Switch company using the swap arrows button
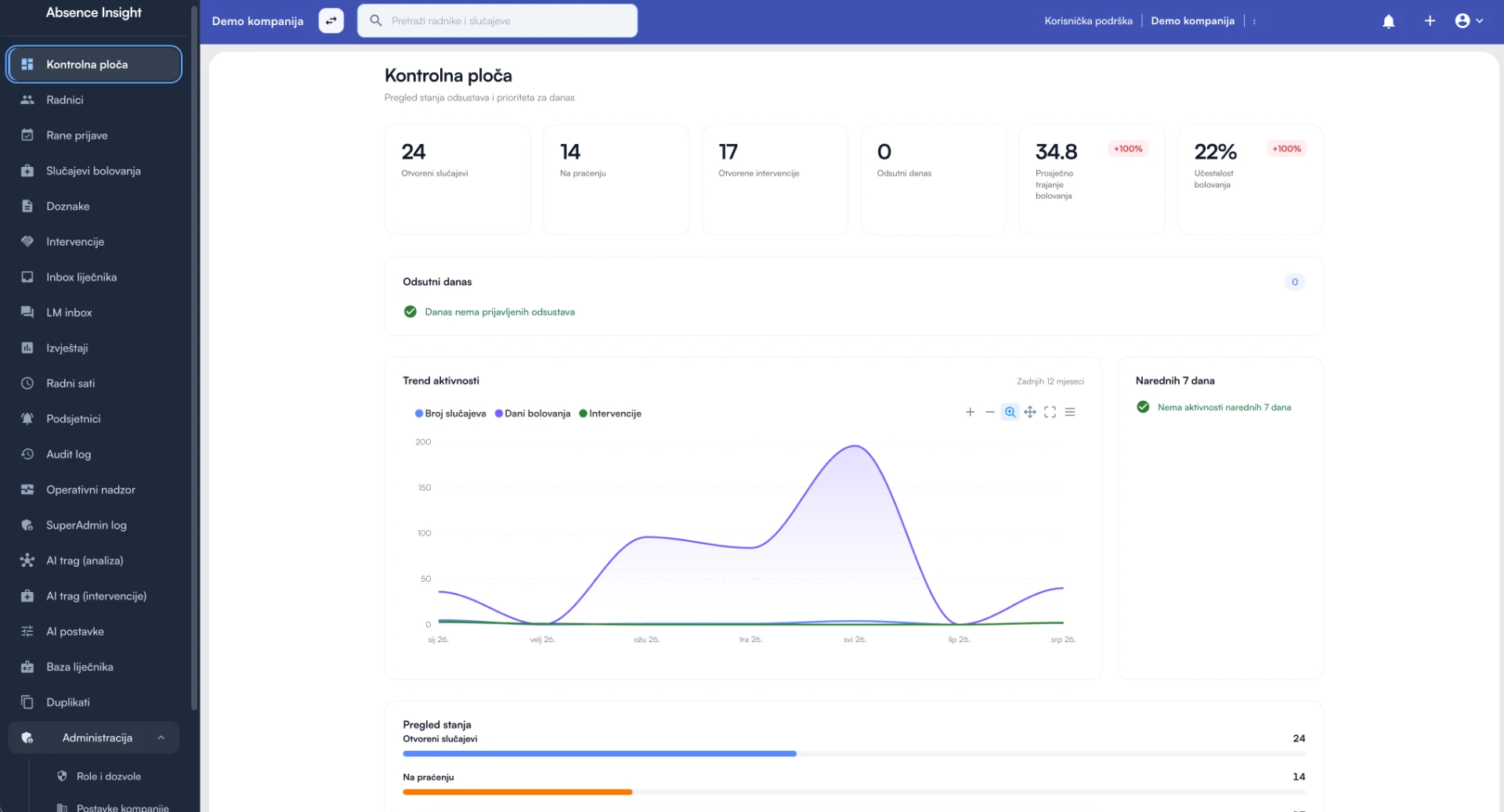 click(x=331, y=21)
